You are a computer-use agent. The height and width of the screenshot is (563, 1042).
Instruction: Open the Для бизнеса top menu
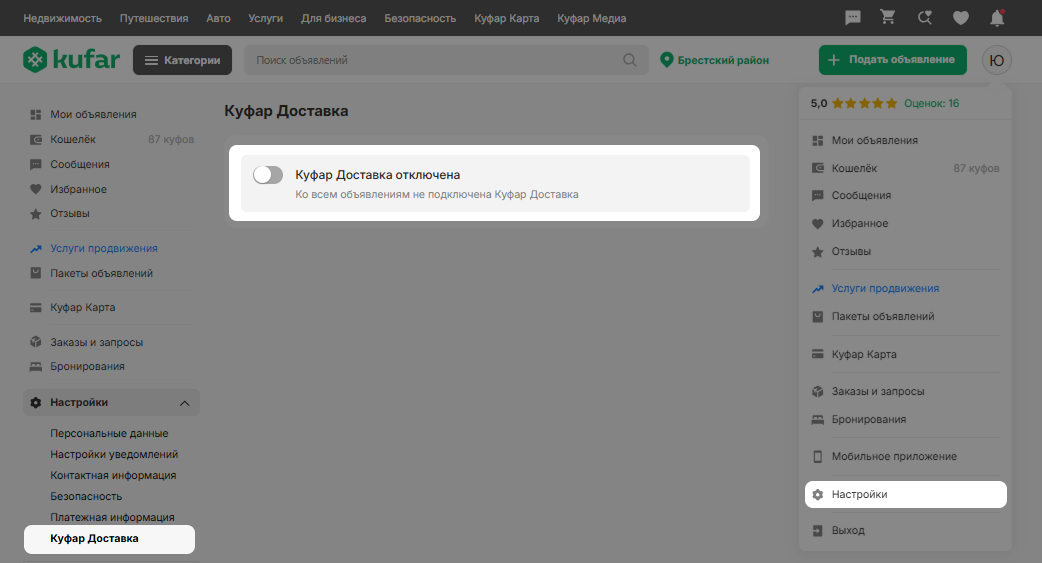click(334, 19)
